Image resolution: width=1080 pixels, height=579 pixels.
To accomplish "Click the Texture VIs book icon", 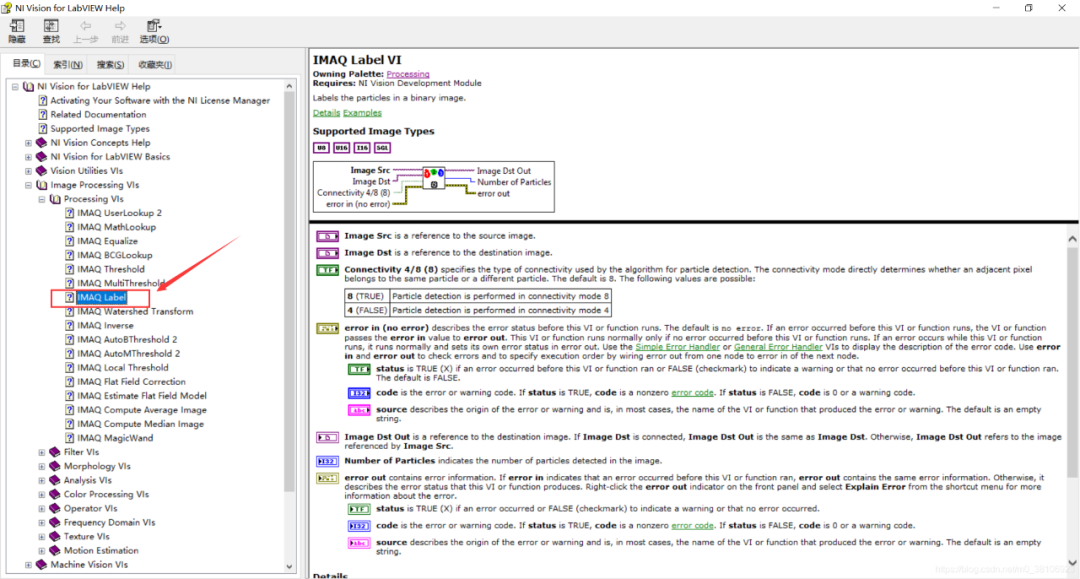I will pyautogui.click(x=55, y=536).
